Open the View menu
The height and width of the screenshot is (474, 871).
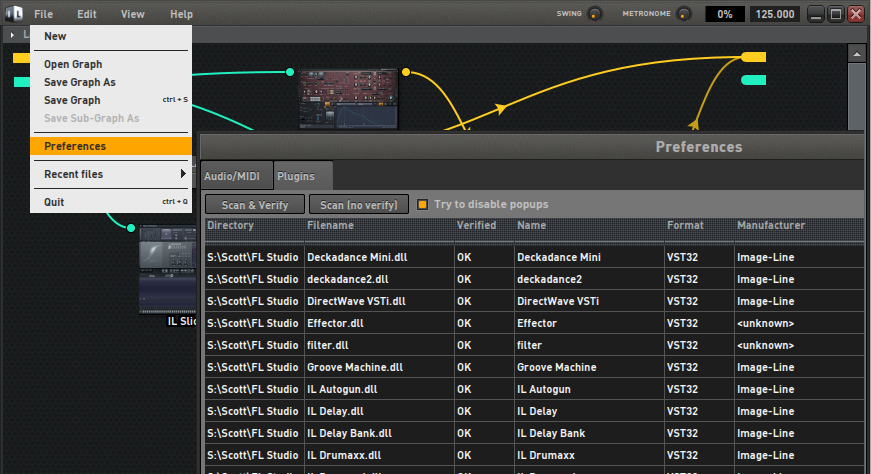(133, 14)
